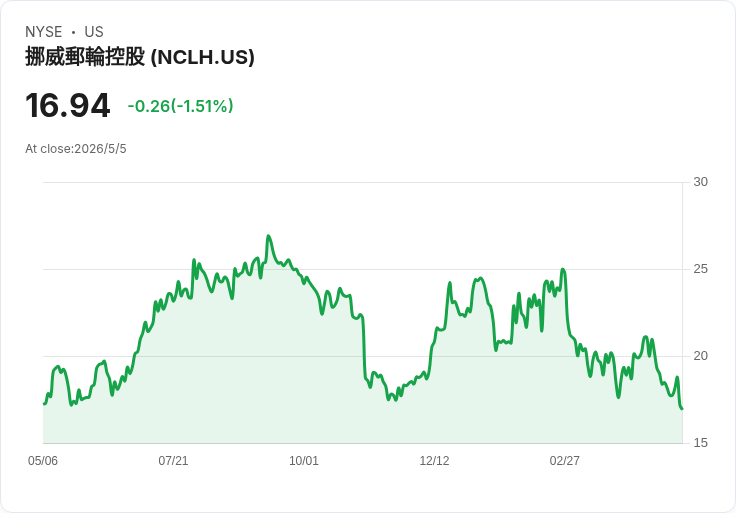Click the 20 y-axis price label
This screenshot has width=736, height=513.
click(x=700, y=356)
